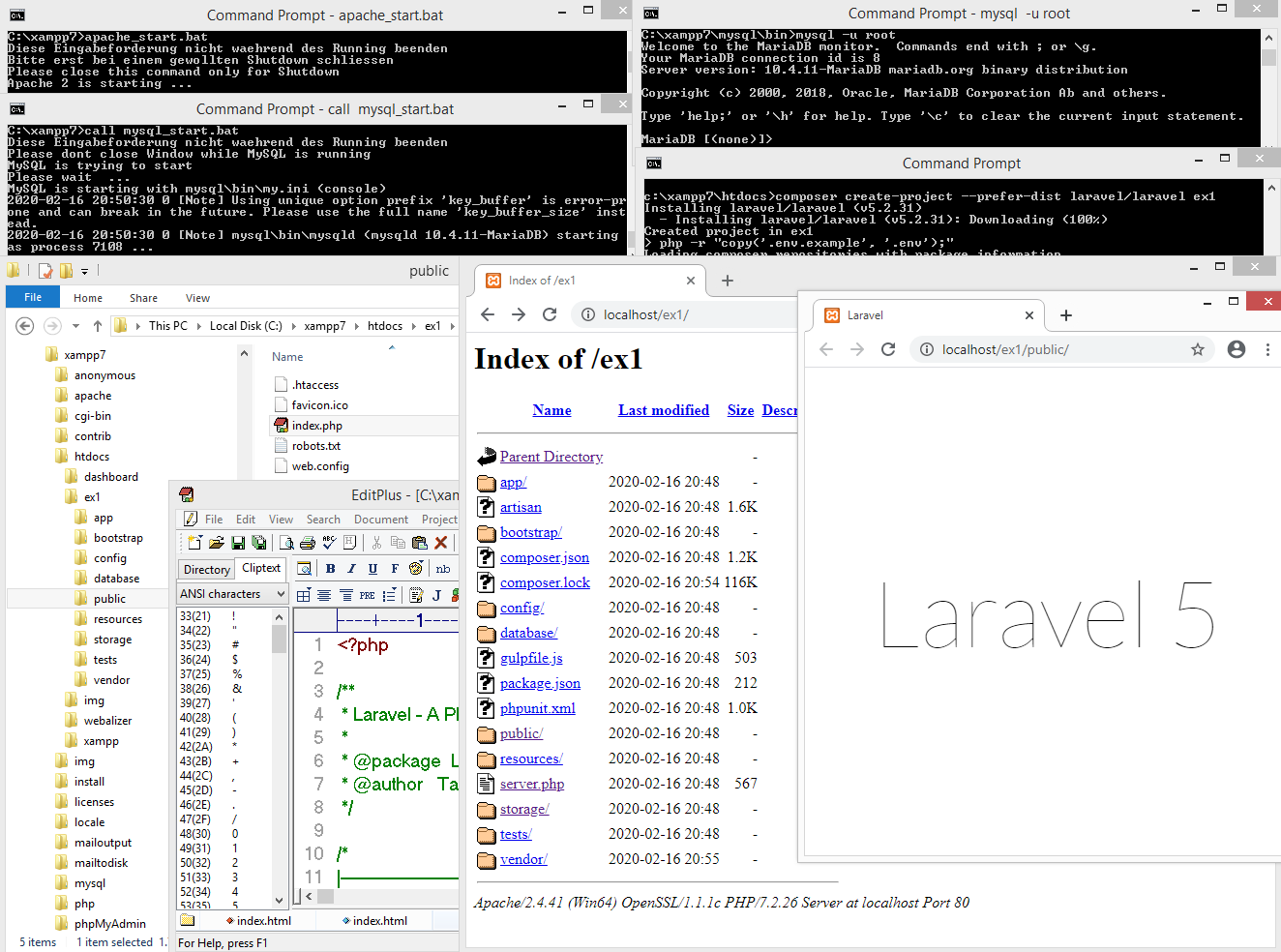Screen dimensions: 1281x952
Task: Open the composer.json link
Action: 544,557
